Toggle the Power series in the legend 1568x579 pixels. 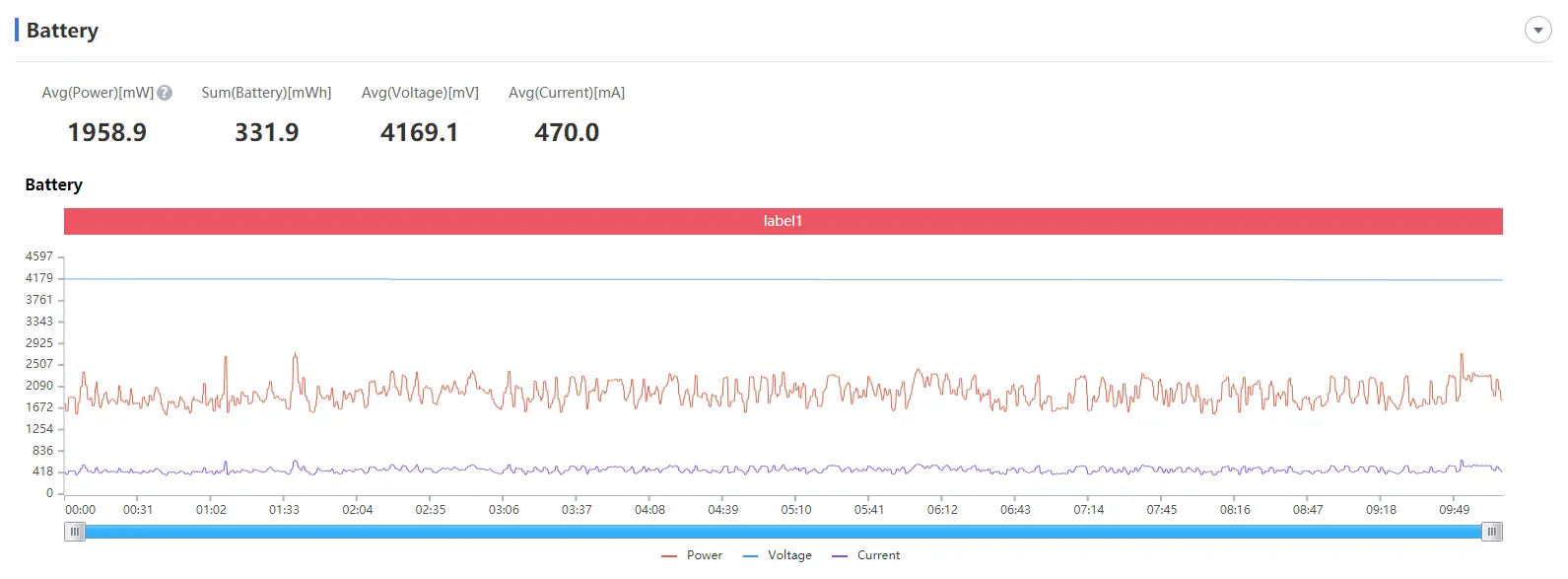[692, 555]
